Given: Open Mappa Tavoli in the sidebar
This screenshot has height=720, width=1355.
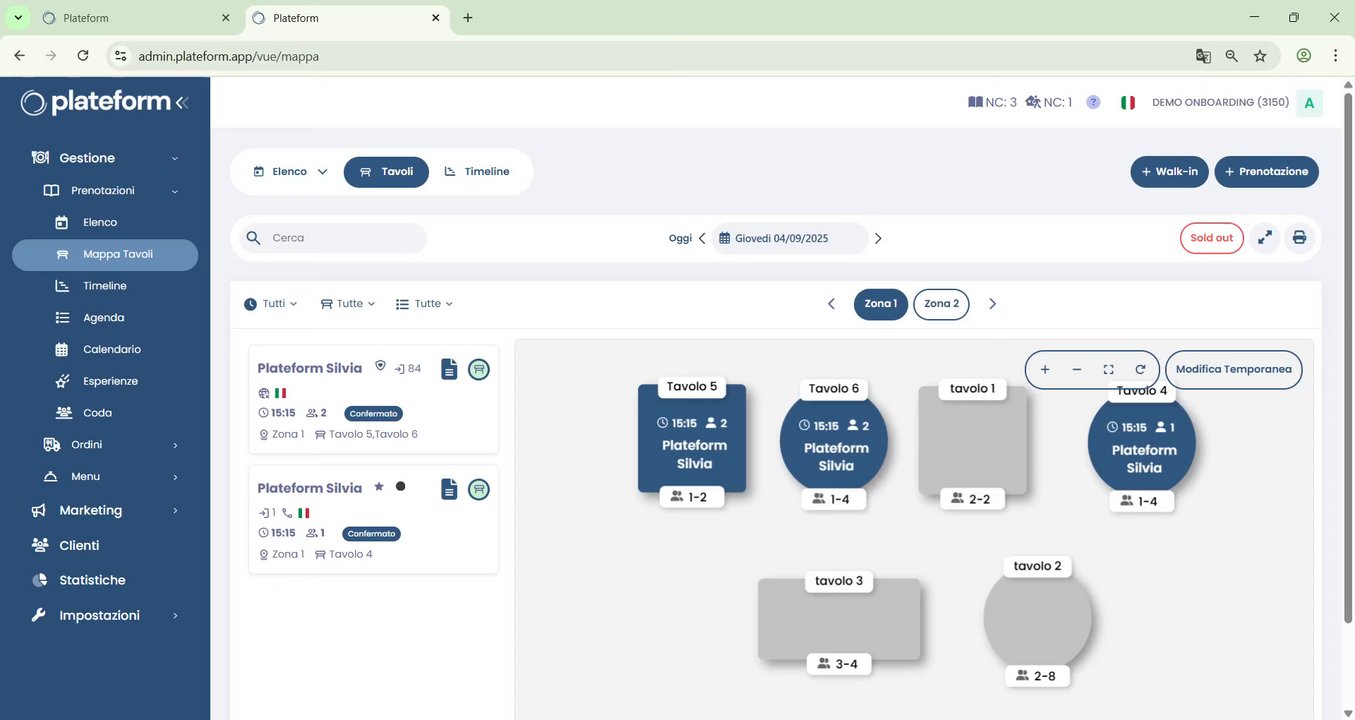Looking at the screenshot, I should 105,255.
